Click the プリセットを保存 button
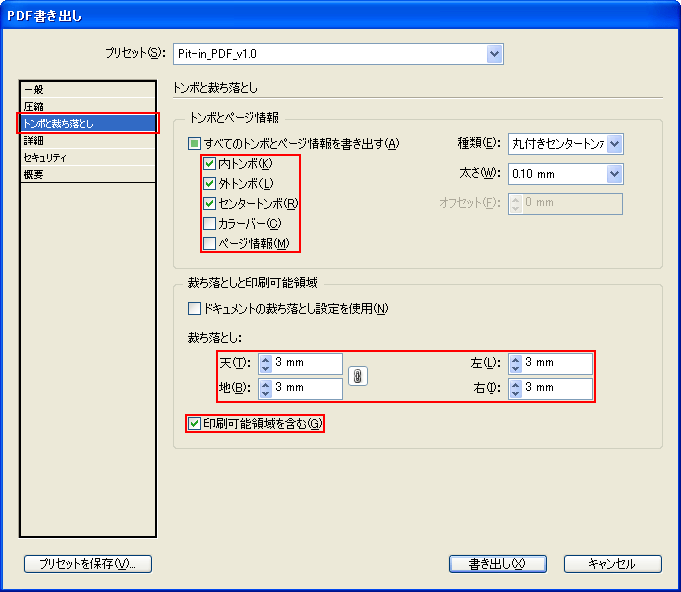 [x=88, y=564]
